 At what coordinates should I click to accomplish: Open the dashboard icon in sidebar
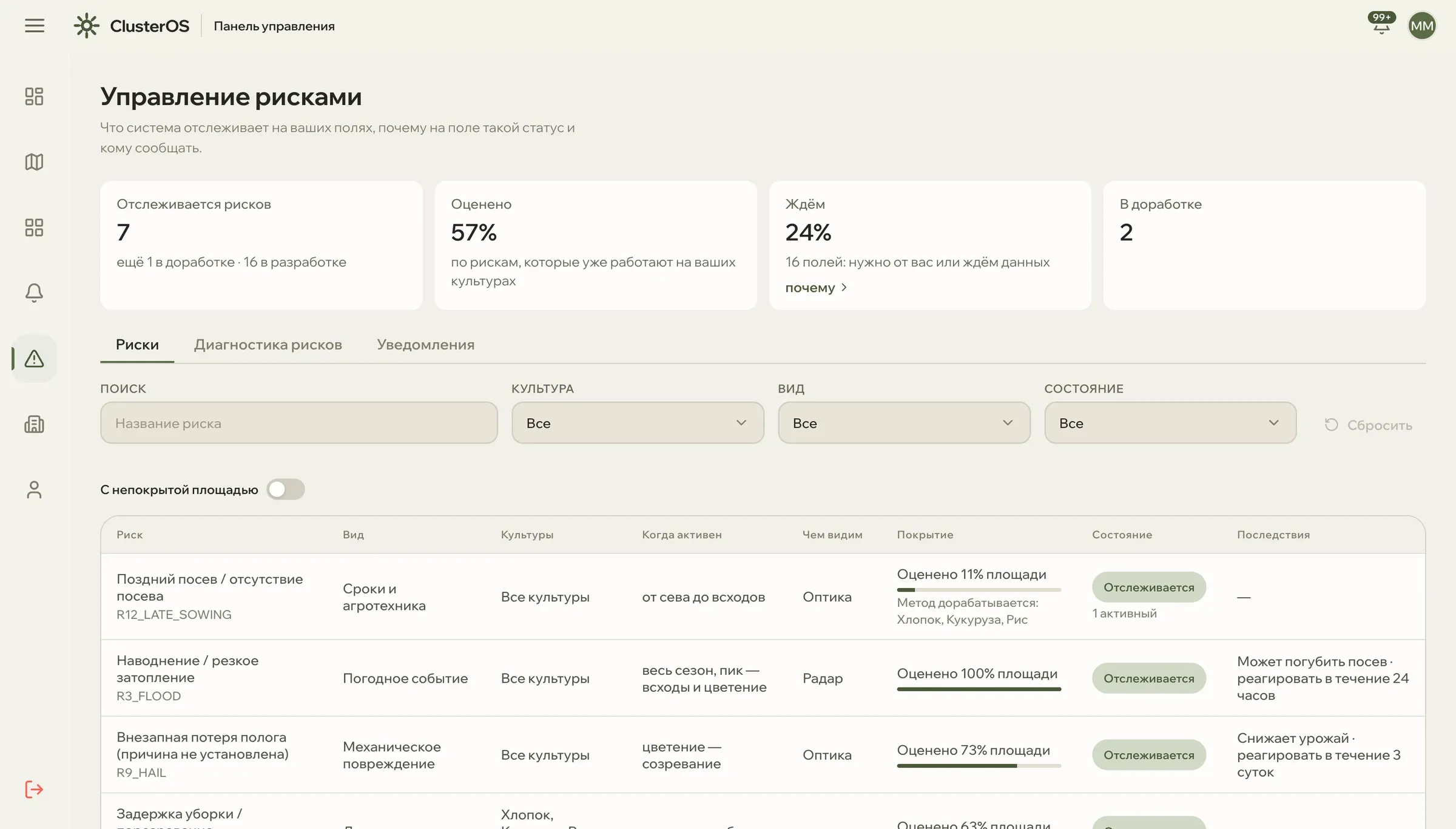(34, 96)
